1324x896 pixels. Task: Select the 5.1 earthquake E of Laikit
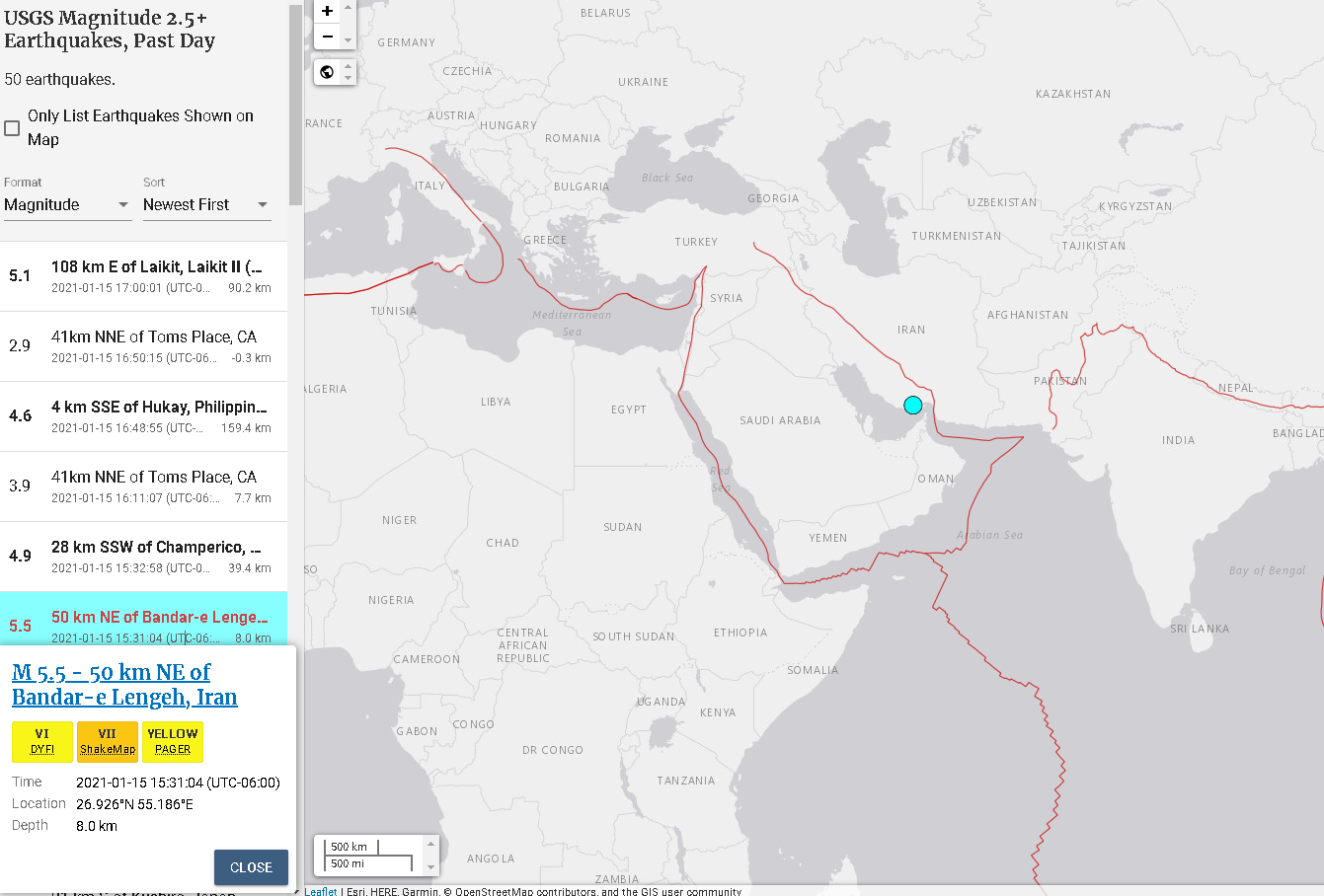click(143, 276)
